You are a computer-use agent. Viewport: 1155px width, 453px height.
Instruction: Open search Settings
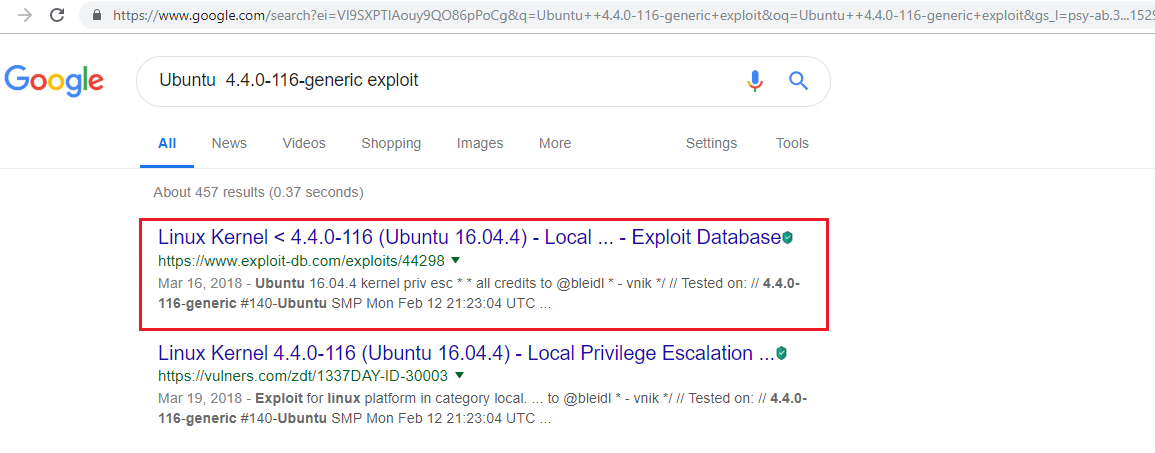tap(711, 143)
